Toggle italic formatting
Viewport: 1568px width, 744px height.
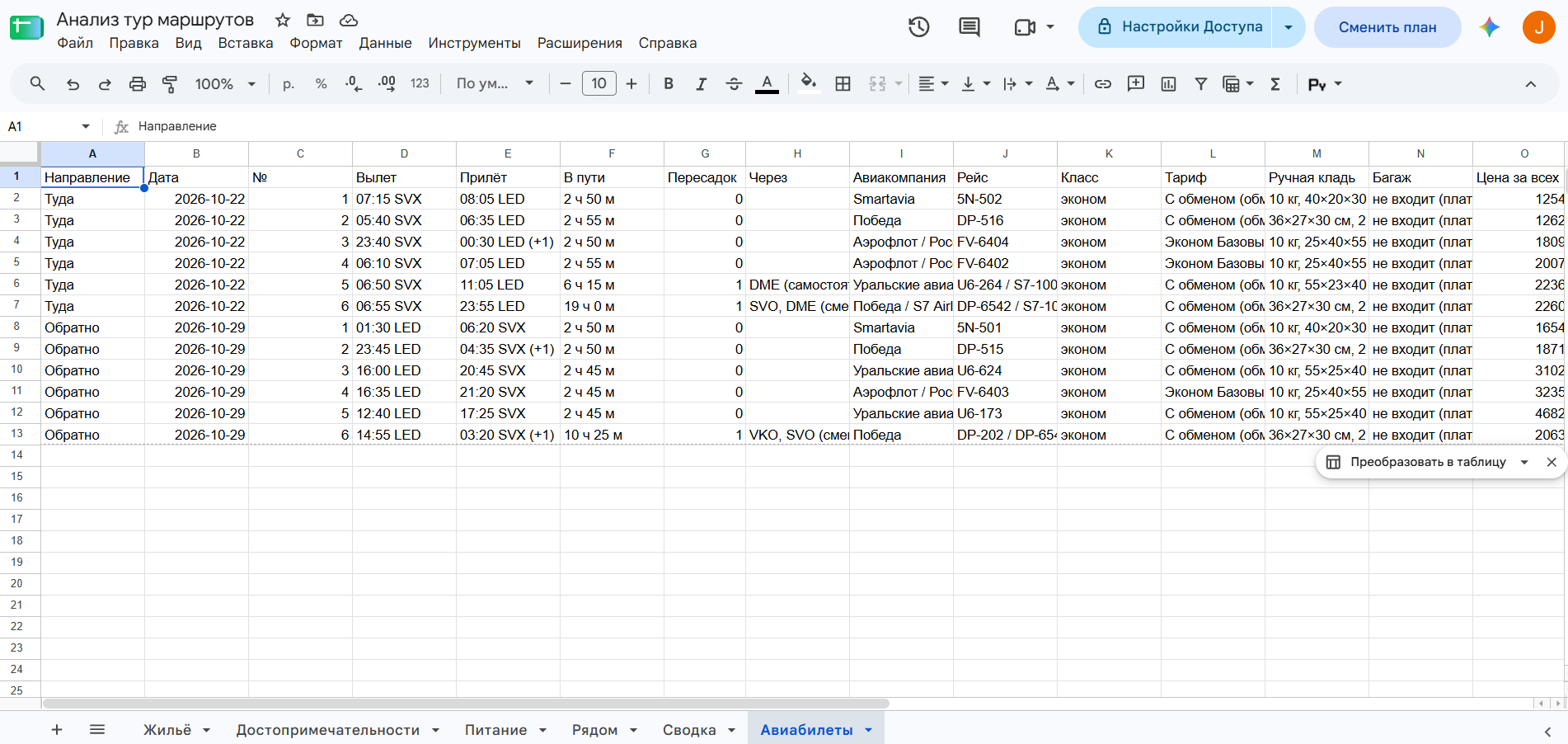(701, 83)
